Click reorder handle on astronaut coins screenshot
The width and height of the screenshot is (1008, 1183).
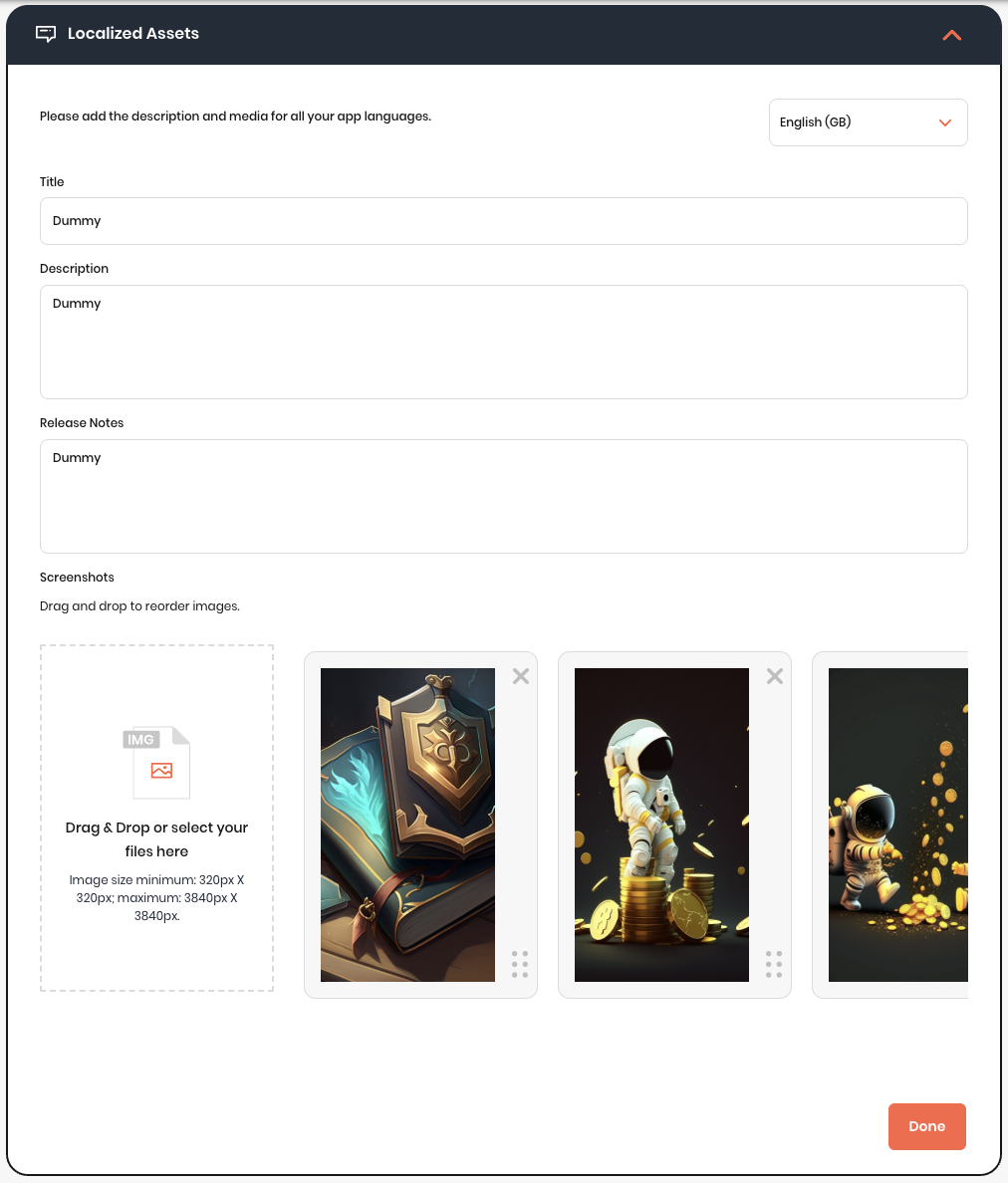tap(774, 964)
